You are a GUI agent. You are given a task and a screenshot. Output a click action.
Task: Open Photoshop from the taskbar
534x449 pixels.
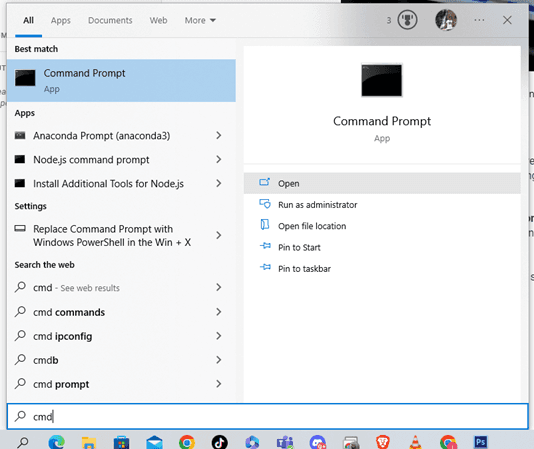tap(481, 442)
